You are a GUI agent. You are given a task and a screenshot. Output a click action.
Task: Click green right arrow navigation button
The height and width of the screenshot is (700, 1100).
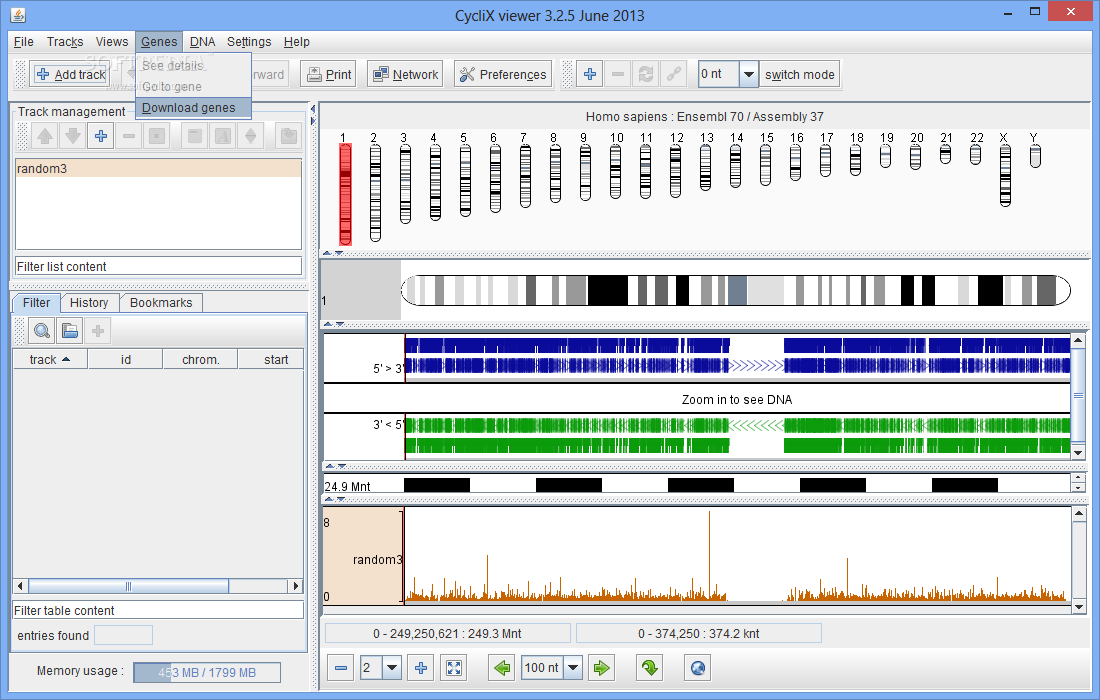click(601, 668)
